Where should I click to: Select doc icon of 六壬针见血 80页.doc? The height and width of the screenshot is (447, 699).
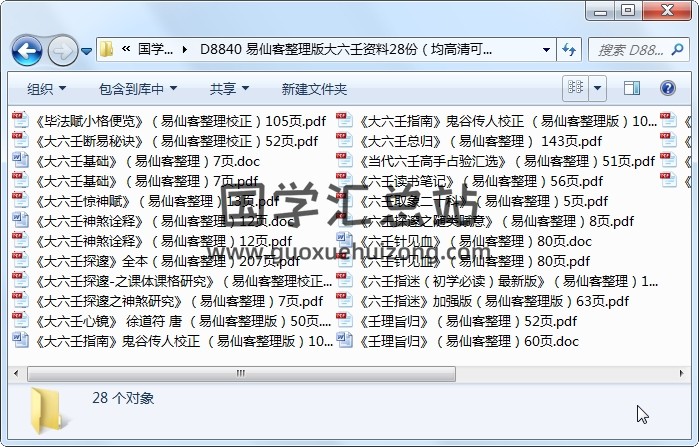(344, 241)
